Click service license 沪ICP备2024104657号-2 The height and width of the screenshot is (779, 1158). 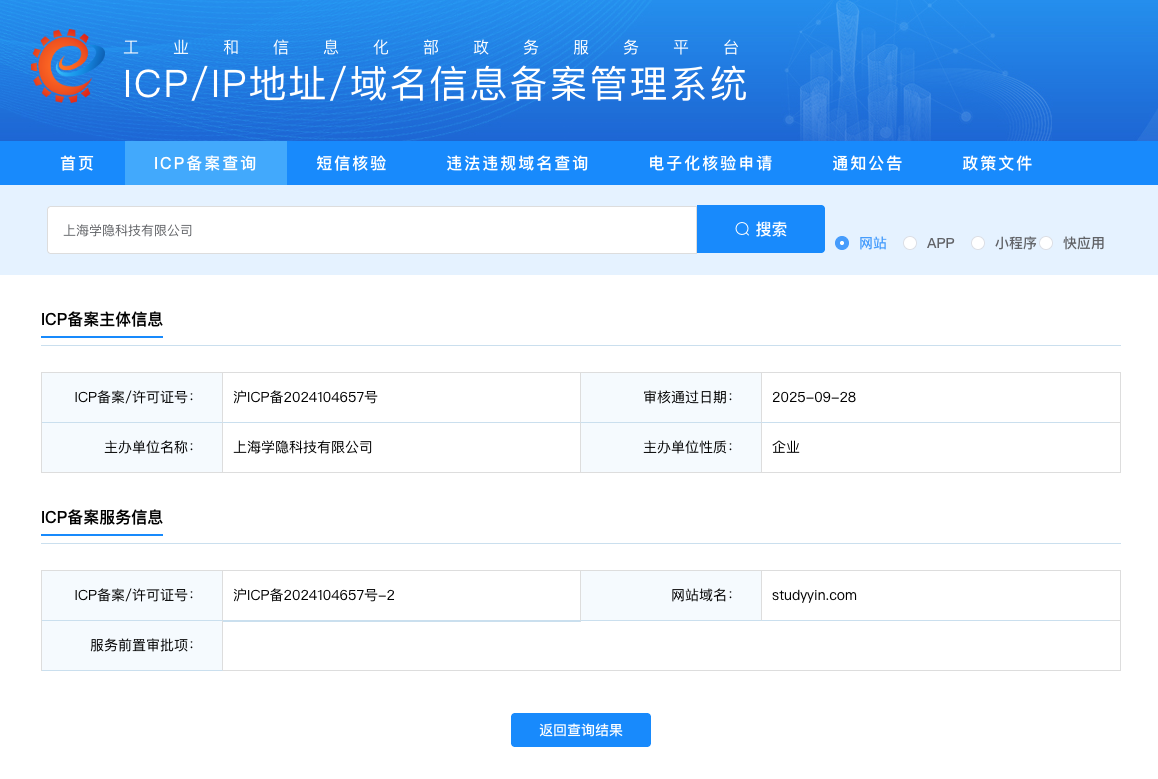coord(314,595)
